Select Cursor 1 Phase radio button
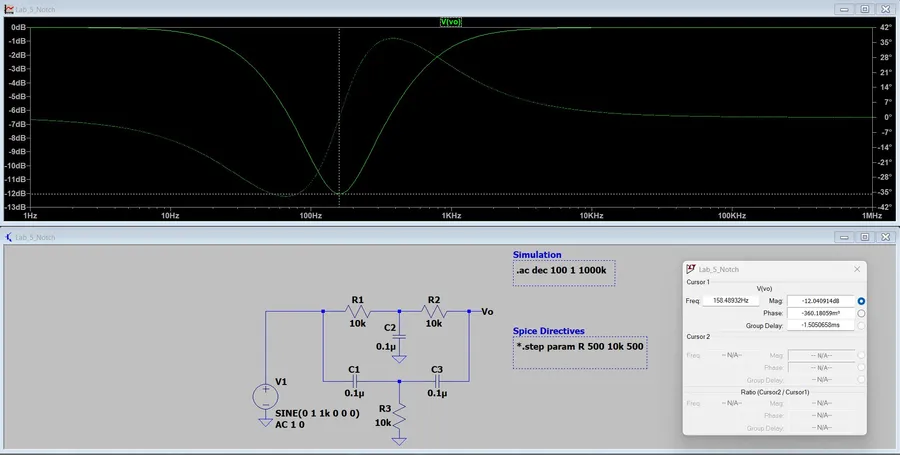900x455 pixels. click(861, 313)
